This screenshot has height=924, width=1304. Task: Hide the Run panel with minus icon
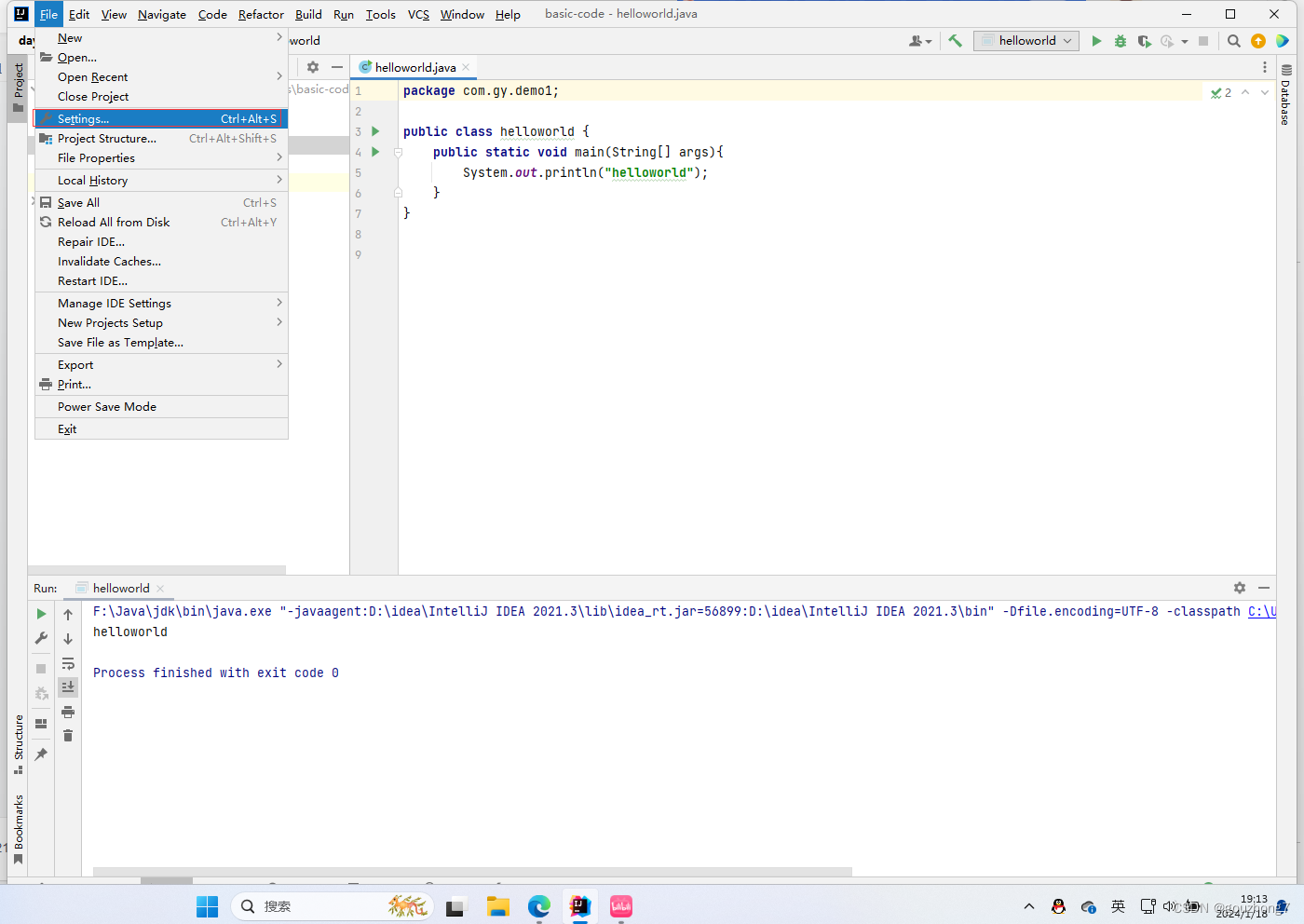click(x=1264, y=588)
